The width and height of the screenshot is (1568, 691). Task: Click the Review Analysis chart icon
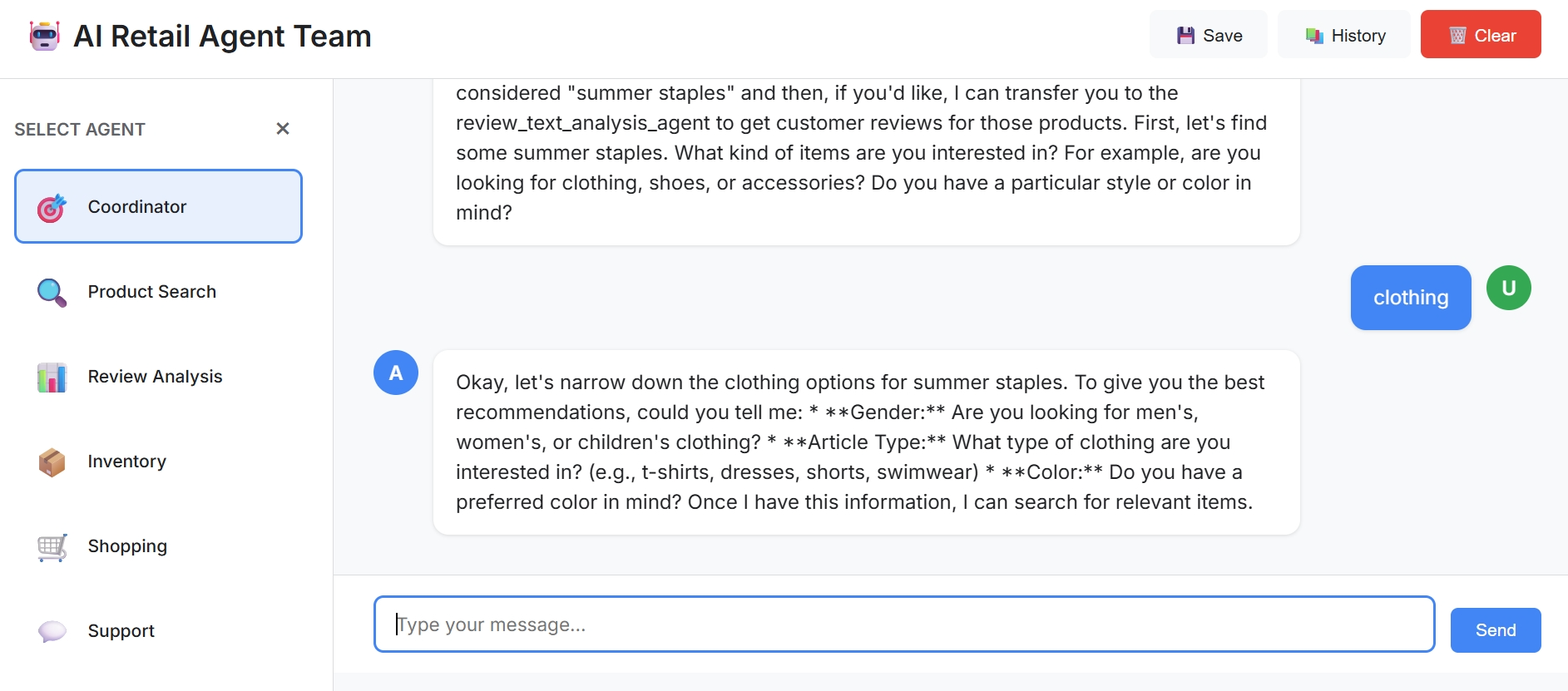(x=52, y=377)
